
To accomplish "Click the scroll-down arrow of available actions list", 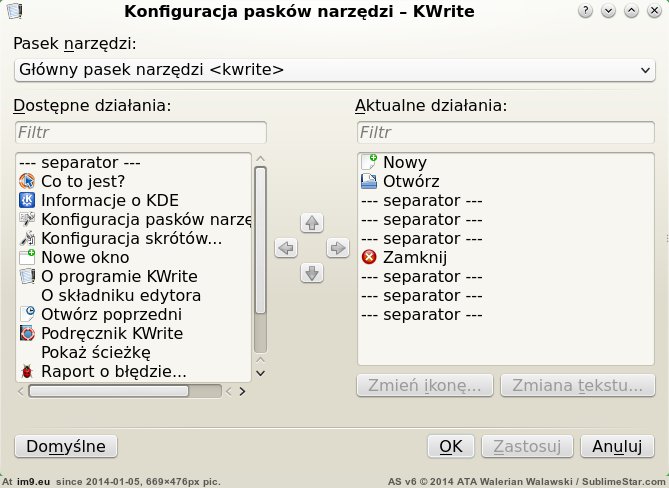I will [x=260, y=373].
